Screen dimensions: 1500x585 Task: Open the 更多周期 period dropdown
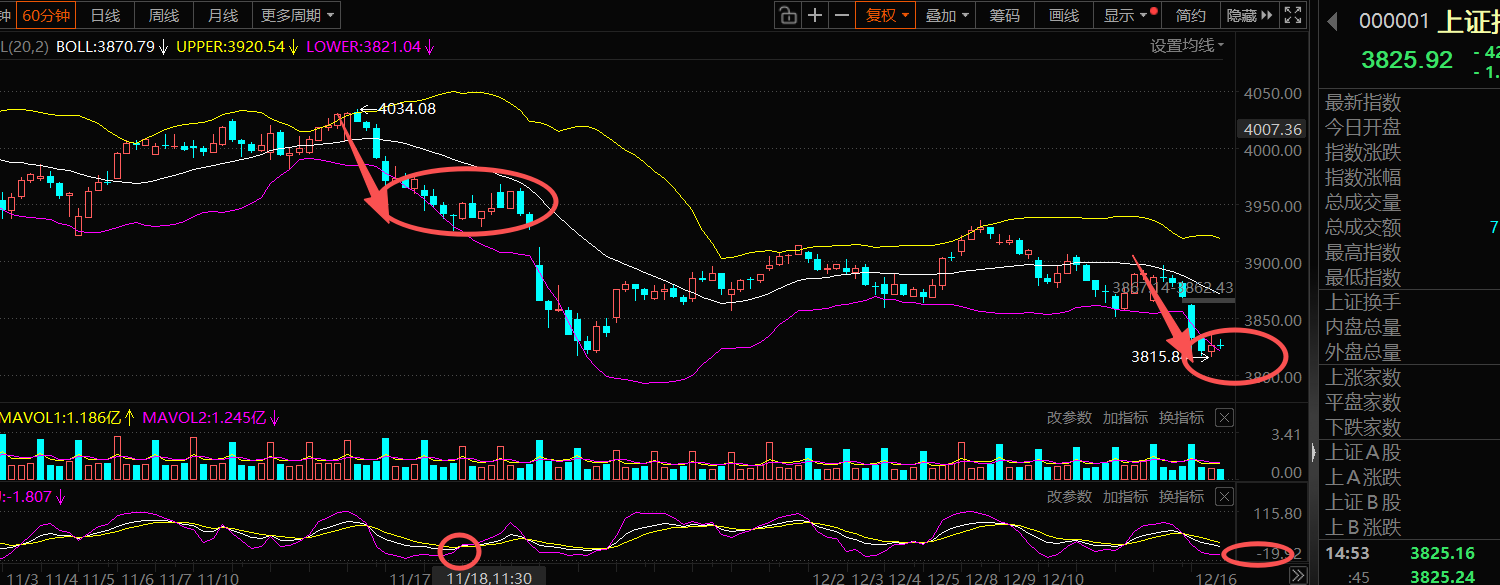299,15
